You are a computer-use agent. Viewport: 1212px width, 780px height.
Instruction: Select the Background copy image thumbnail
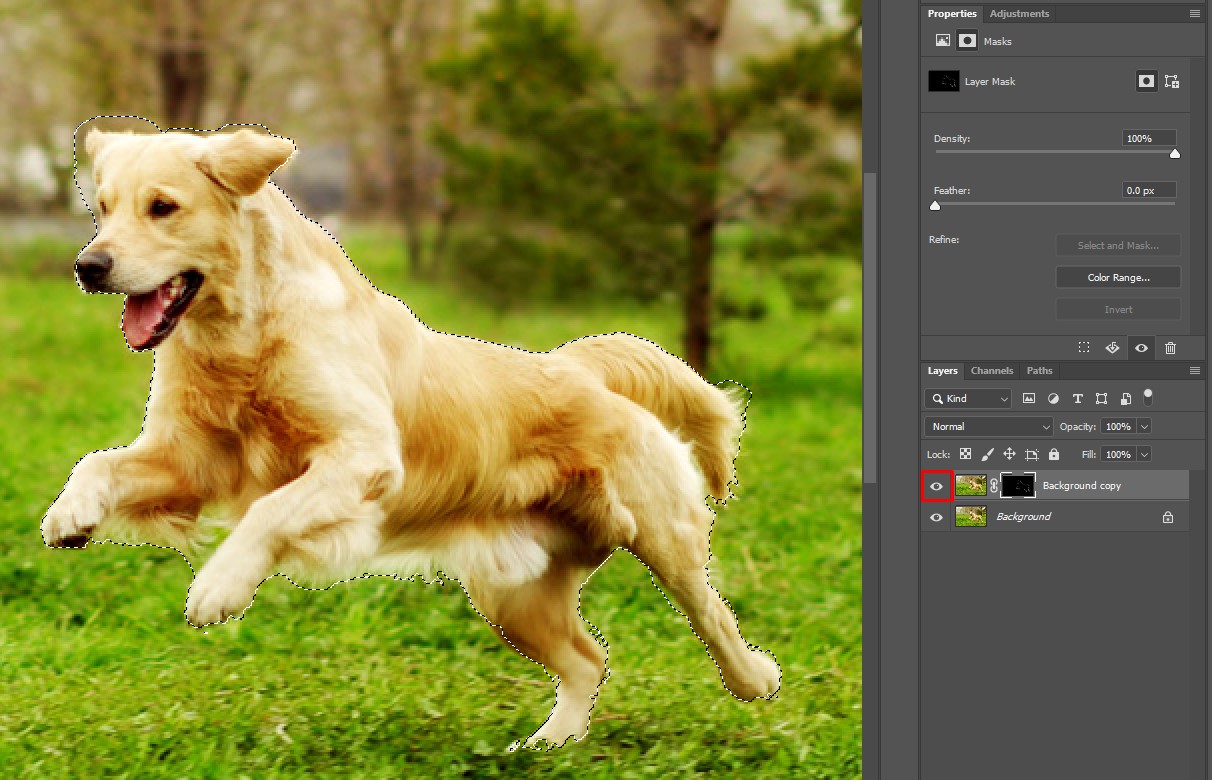[x=971, y=485]
